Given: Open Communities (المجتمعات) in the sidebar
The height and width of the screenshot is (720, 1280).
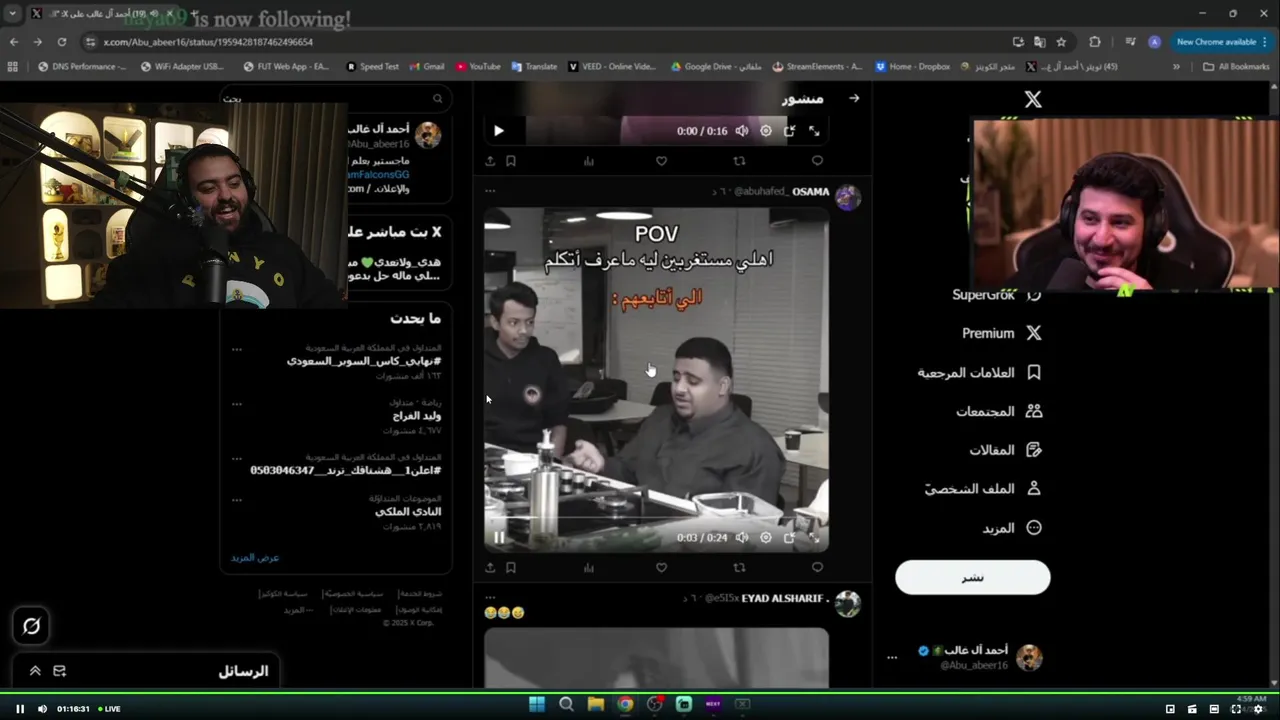Looking at the screenshot, I should [999, 411].
